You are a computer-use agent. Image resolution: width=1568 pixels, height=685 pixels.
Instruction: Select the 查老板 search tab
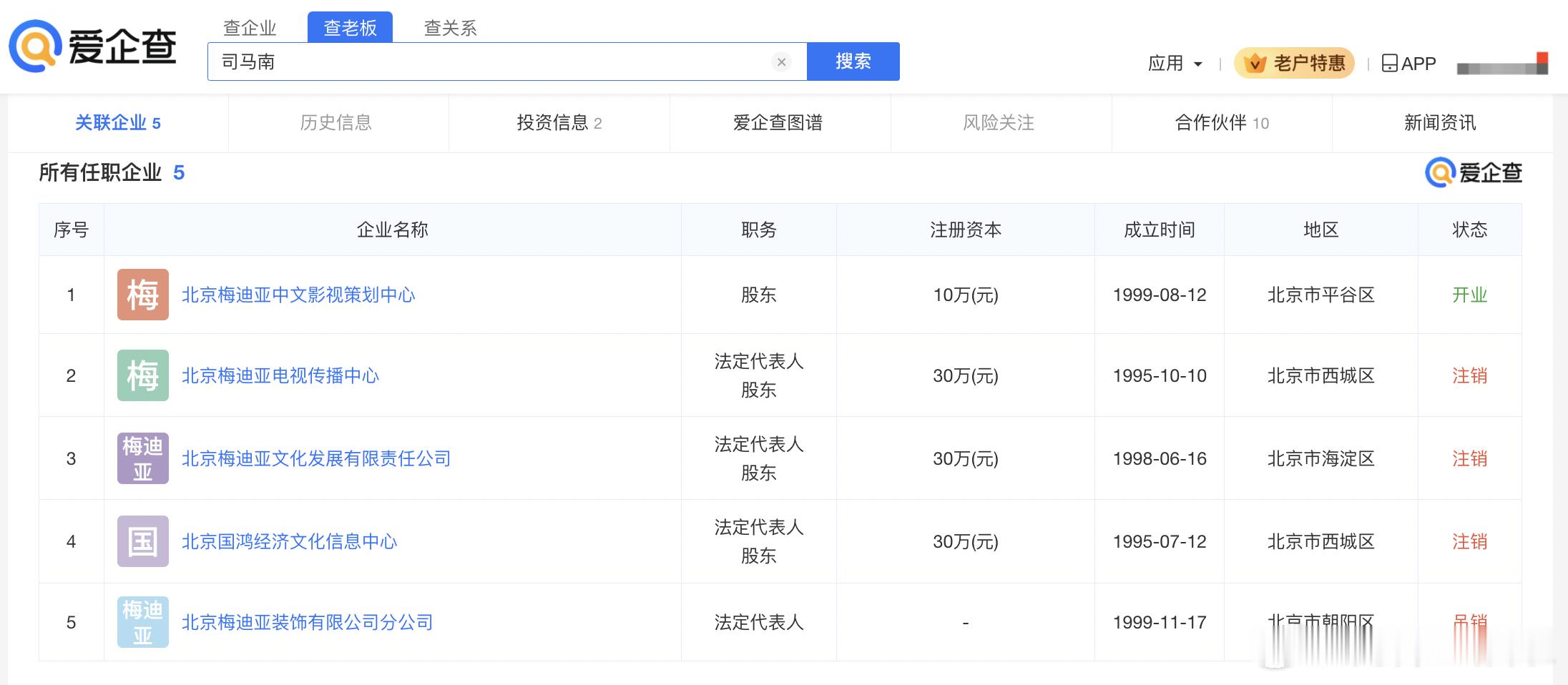point(350,27)
